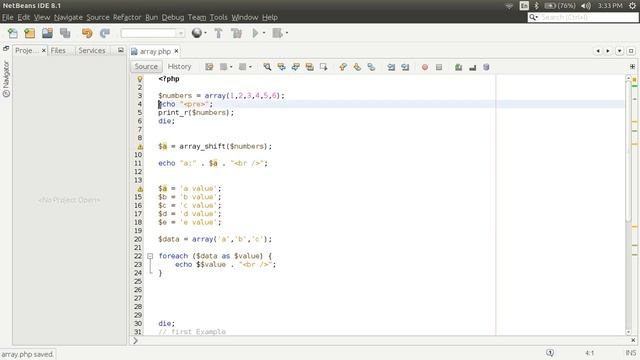The image size is (640, 360).
Task: Click the warning glyph on line 9
Action: [x=140, y=147]
